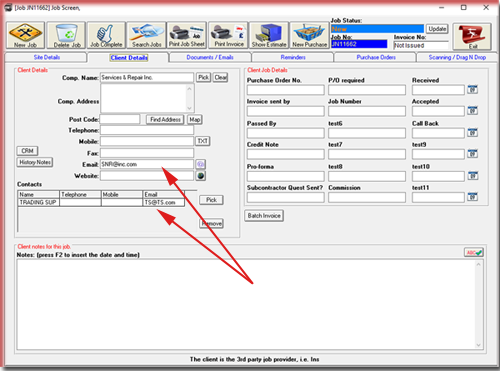Click the Fax input field
The width and height of the screenshot is (500, 371).
(x=147, y=153)
